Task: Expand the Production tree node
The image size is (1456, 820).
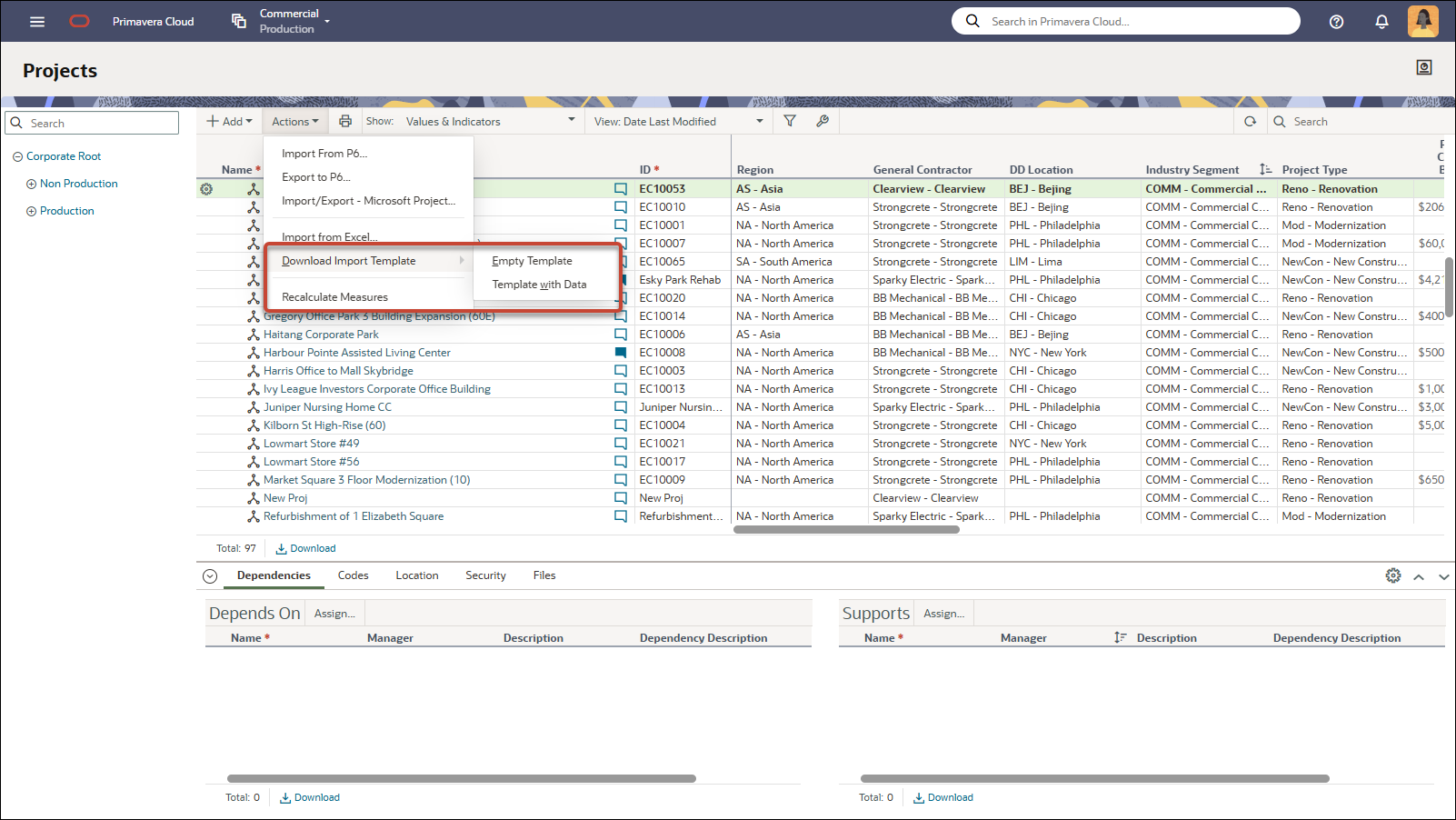Action: point(31,211)
